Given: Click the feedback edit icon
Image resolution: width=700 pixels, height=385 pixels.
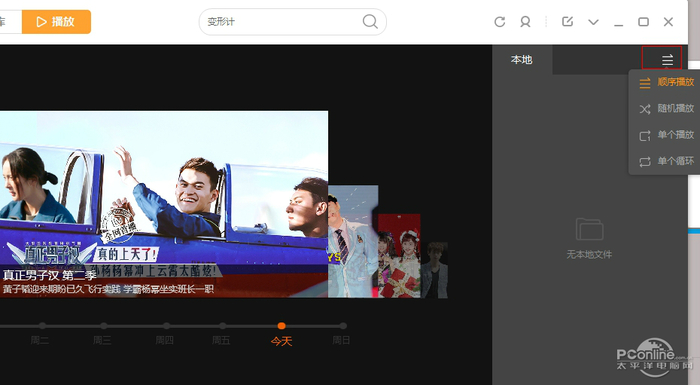Looking at the screenshot, I should [x=567, y=21].
